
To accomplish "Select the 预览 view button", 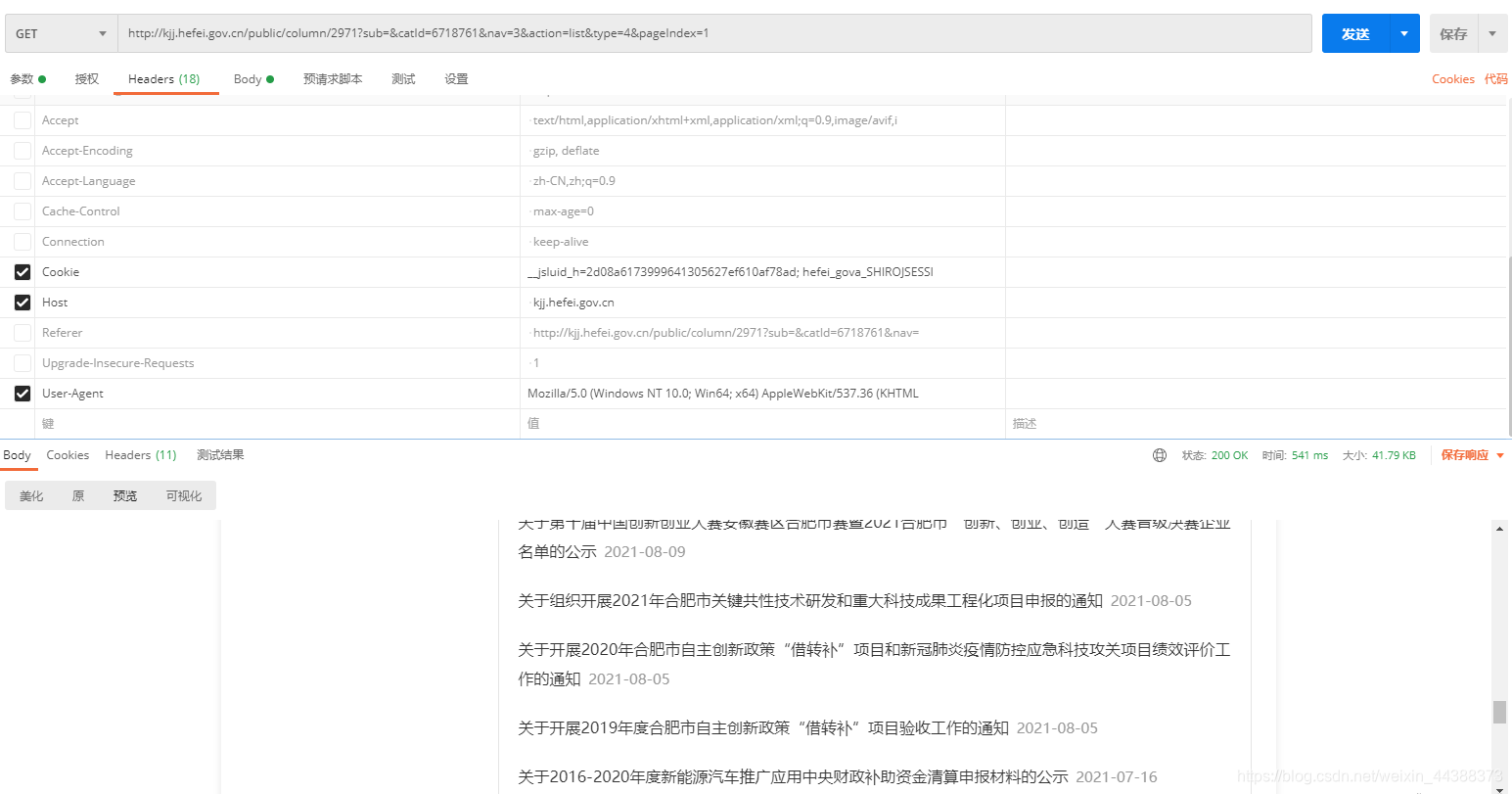I will pyautogui.click(x=125, y=496).
